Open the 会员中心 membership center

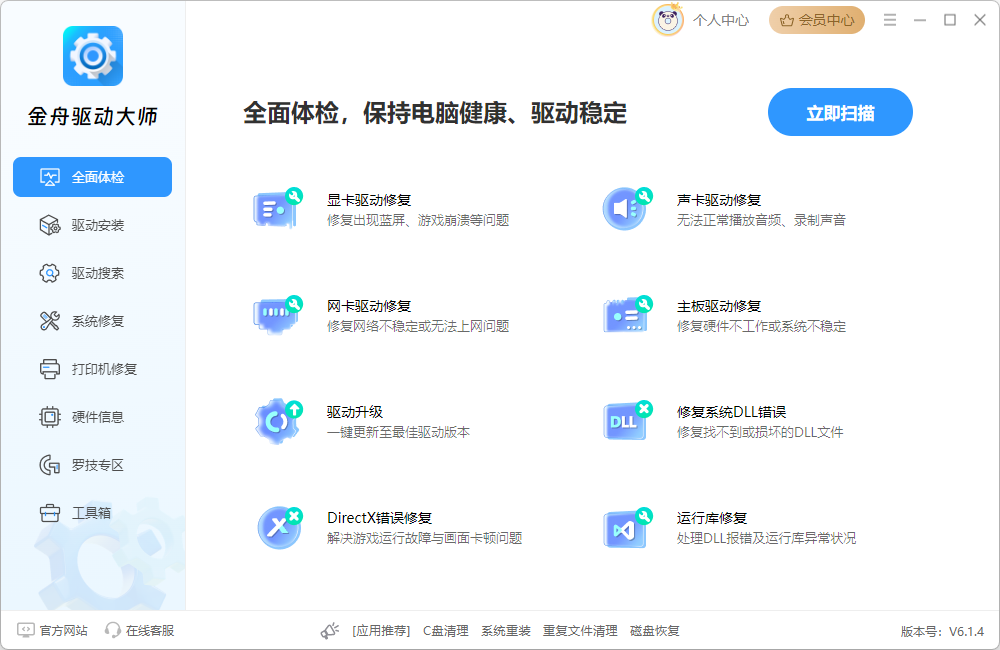click(x=816, y=20)
